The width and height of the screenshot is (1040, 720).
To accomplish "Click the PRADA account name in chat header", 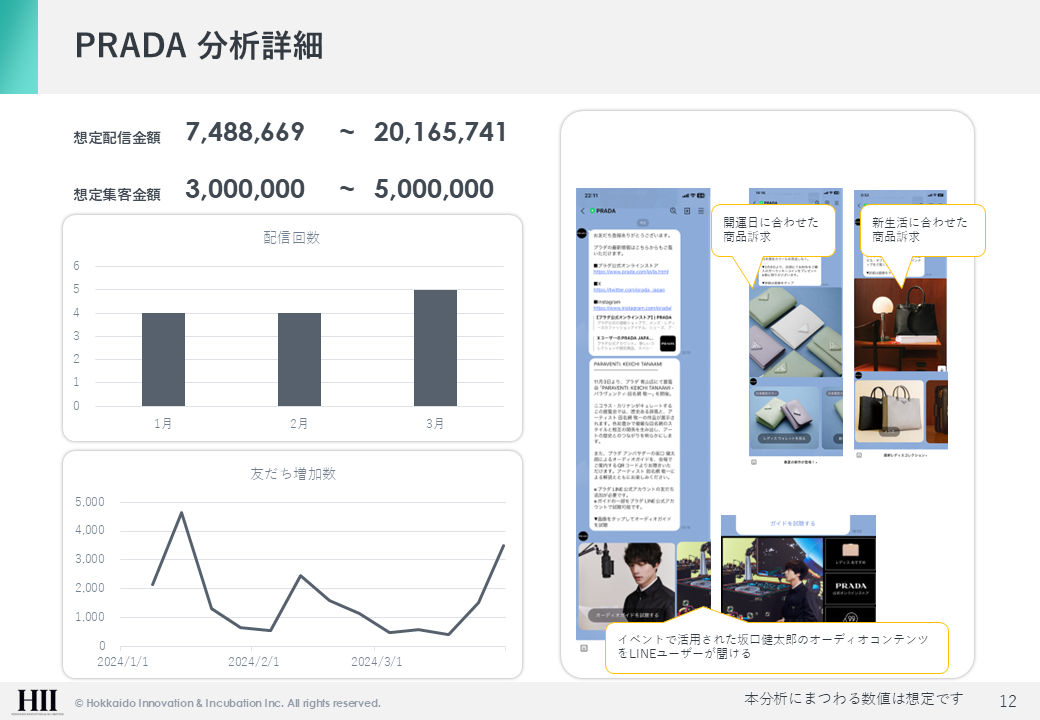I will point(606,211).
